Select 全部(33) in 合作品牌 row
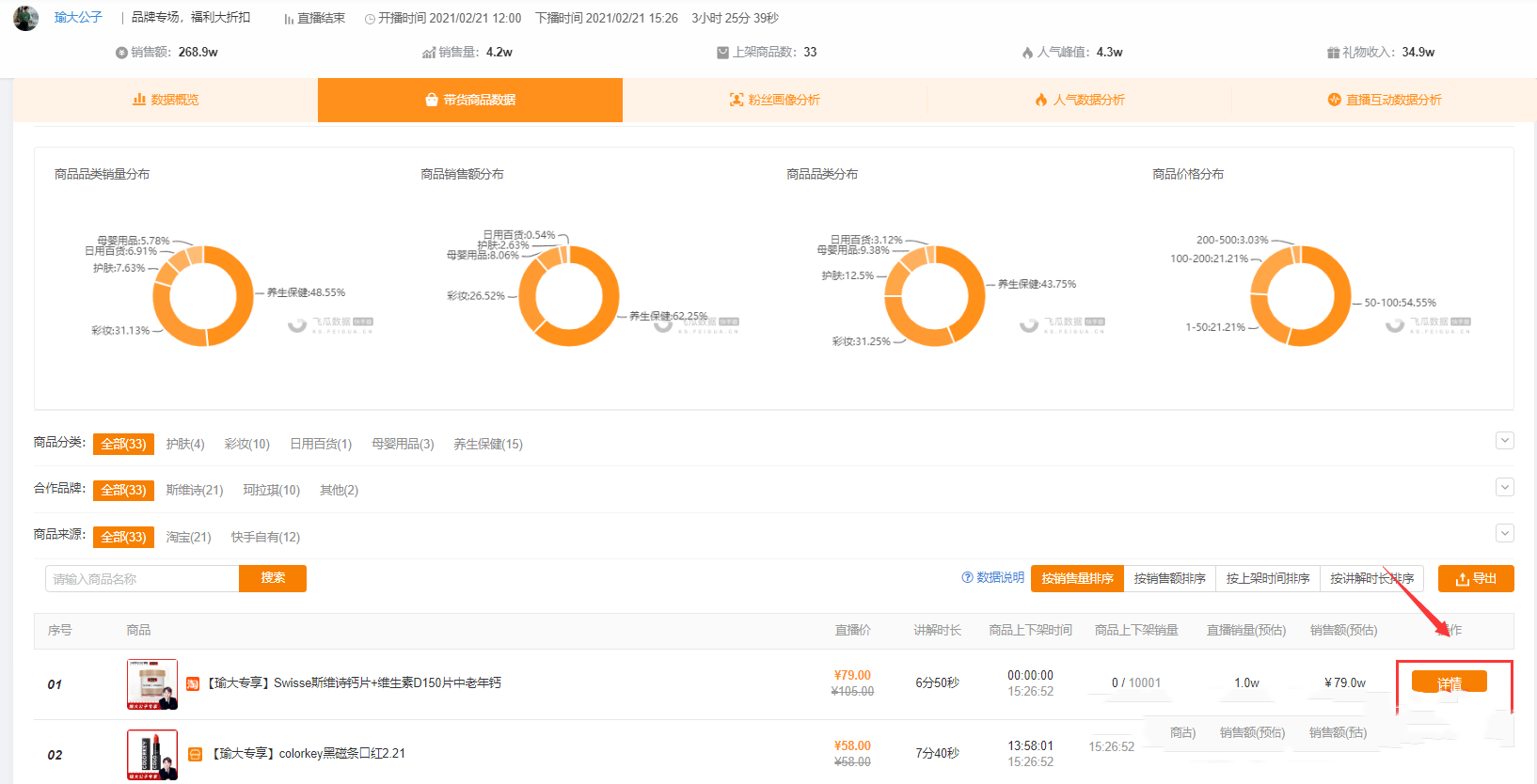Viewport: 1537px width, 784px height. tap(123, 490)
